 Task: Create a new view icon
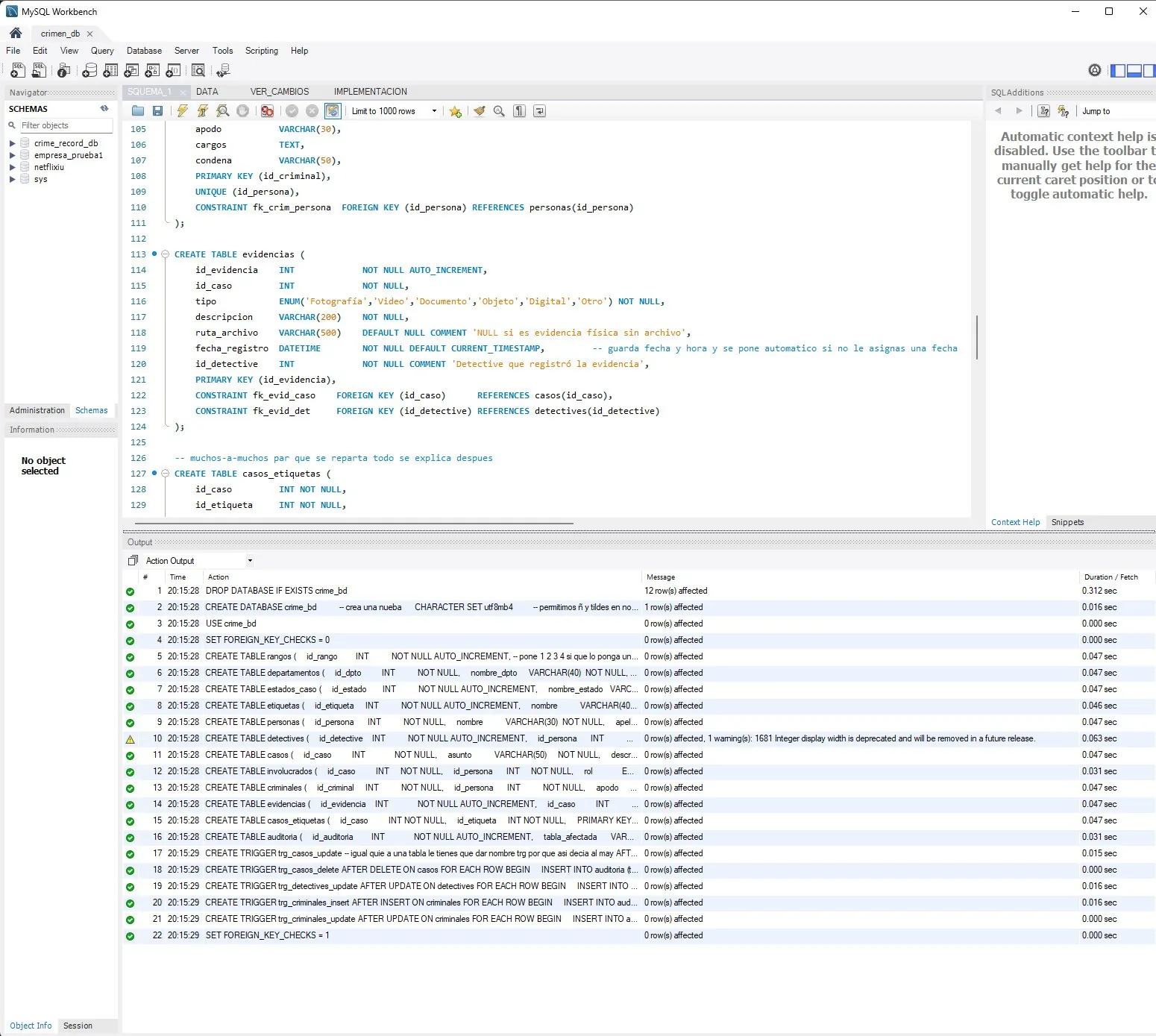tap(131, 70)
